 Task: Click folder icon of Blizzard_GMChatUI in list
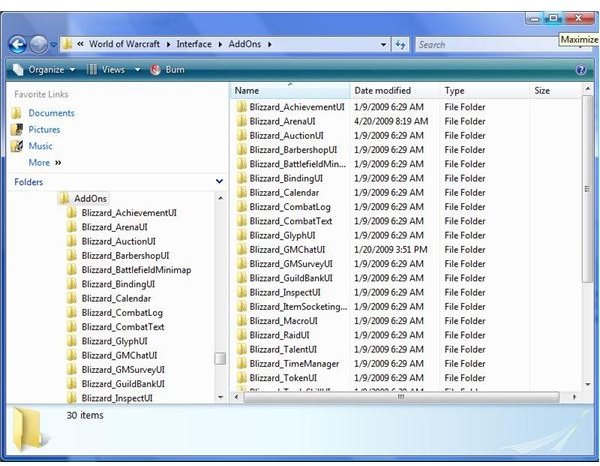pos(241,249)
